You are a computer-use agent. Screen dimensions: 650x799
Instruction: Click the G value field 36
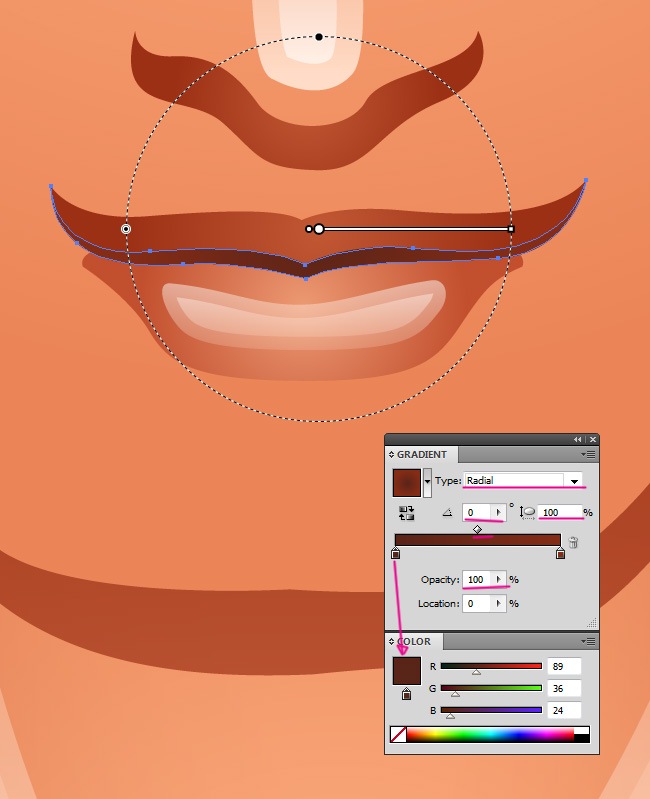point(564,688)
